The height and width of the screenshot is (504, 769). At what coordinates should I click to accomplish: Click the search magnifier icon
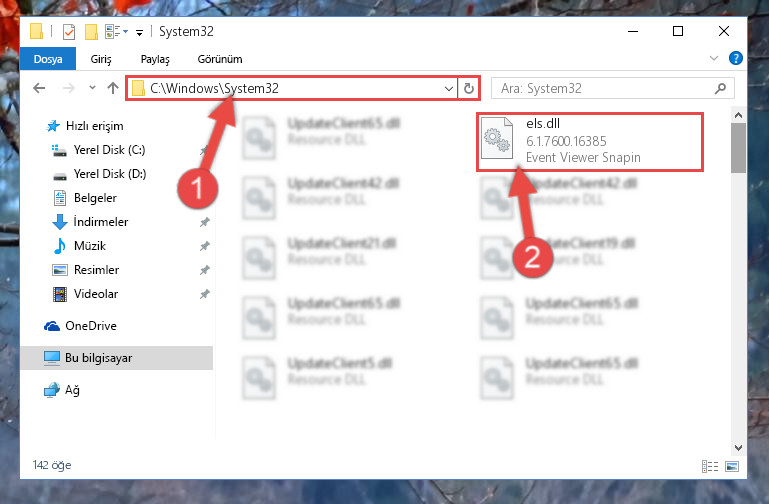(720, 88)
